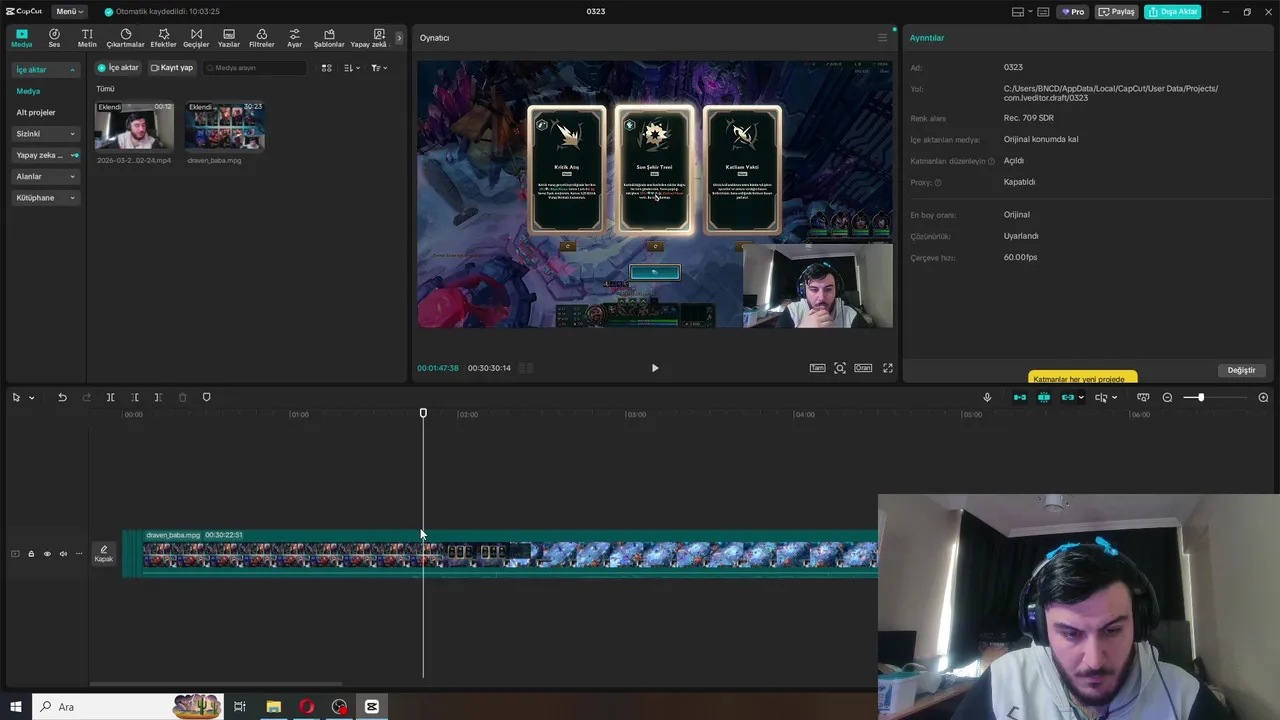The height and width of the screenshot is (720, 1280).
Task: Click the Pro button in title bar
Action: (1073, 11)
